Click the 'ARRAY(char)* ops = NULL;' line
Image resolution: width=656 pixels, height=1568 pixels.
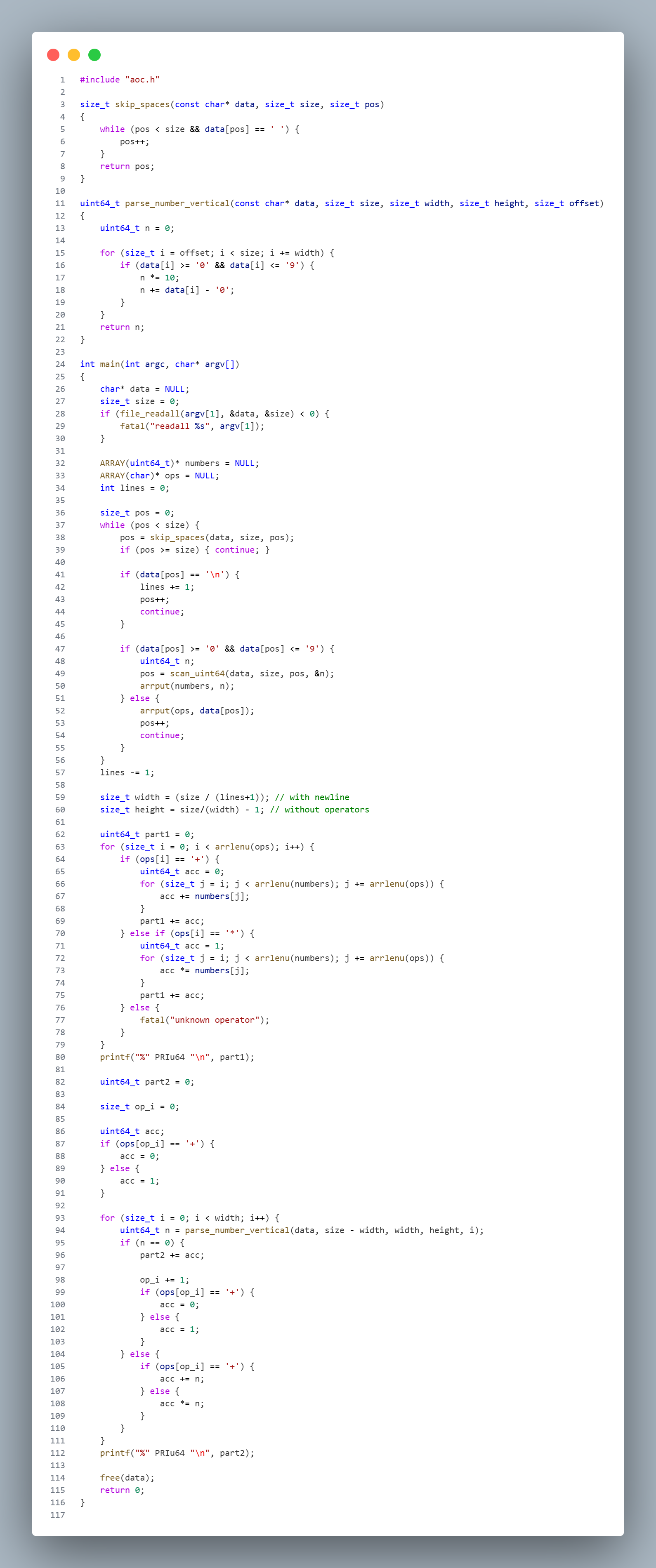[x=160, y=476]
